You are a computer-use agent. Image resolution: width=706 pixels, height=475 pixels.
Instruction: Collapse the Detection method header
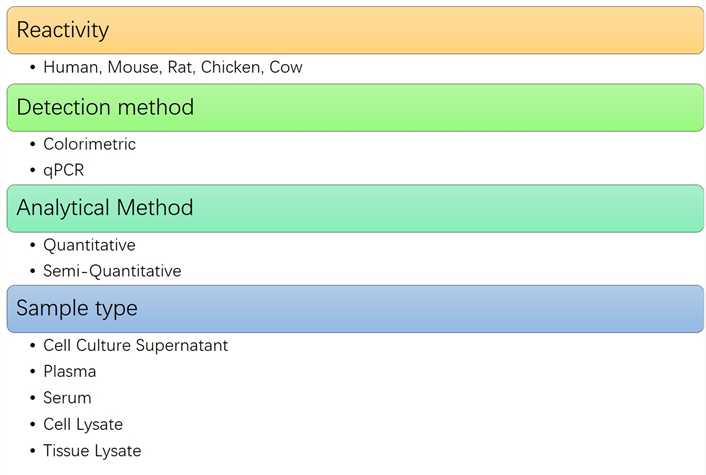click(x=353, y=107)
